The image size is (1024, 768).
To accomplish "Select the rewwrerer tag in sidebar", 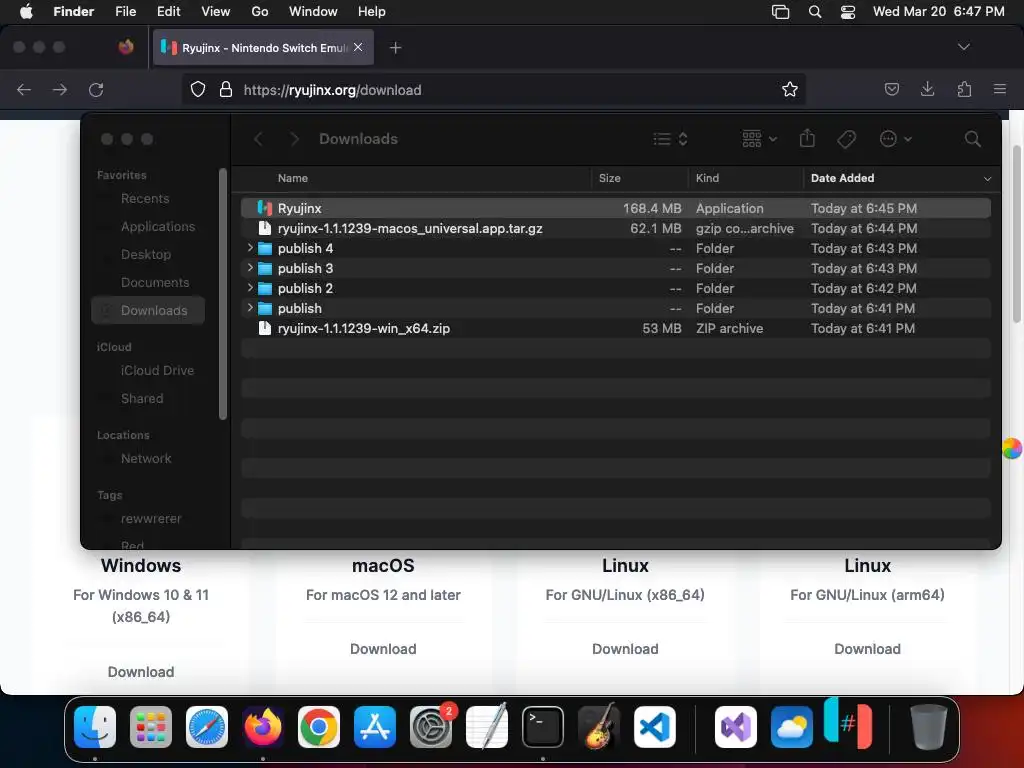I will pyautogui.click(x=151, y=519).
